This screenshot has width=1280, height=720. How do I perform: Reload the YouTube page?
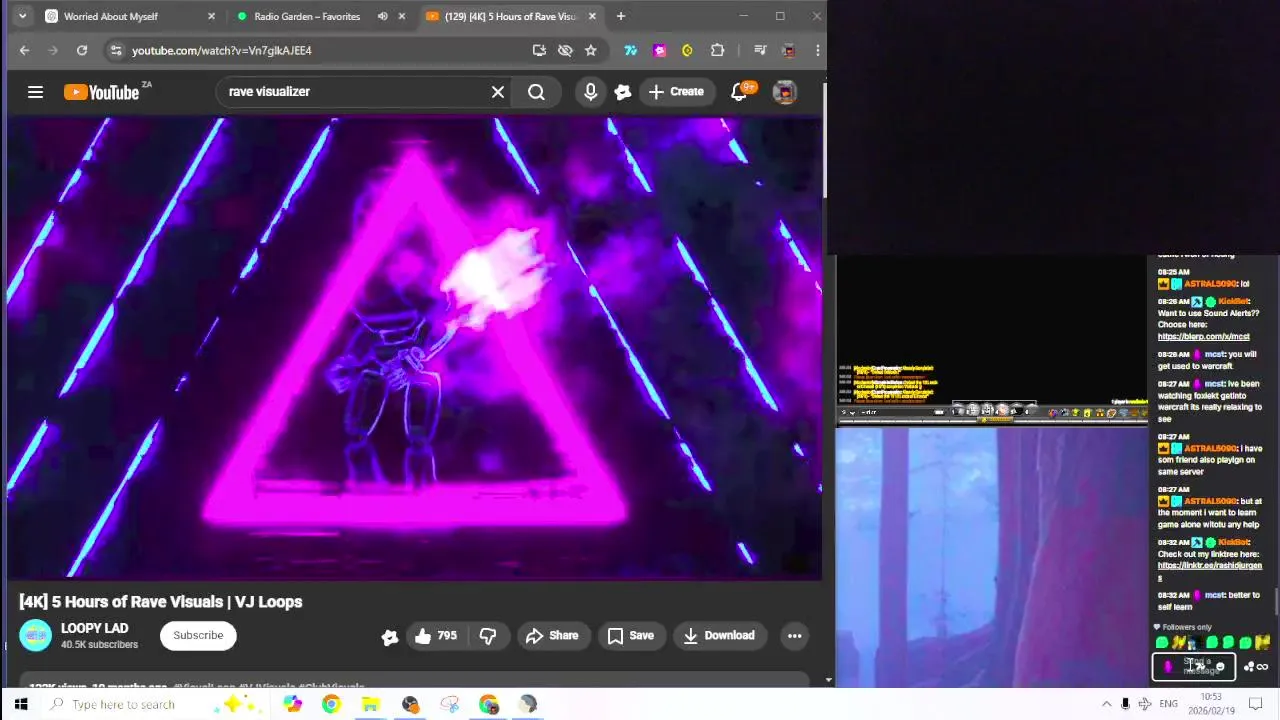pyautogui.click(x=82, y=50)
